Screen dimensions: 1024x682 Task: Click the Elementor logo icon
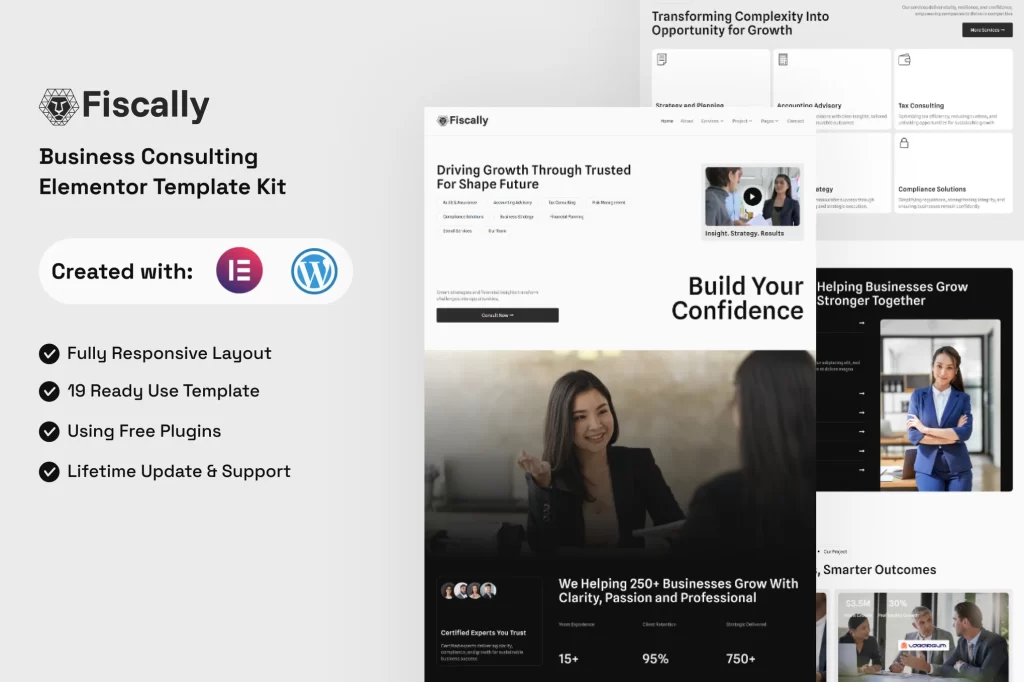[x=239, y=270]
